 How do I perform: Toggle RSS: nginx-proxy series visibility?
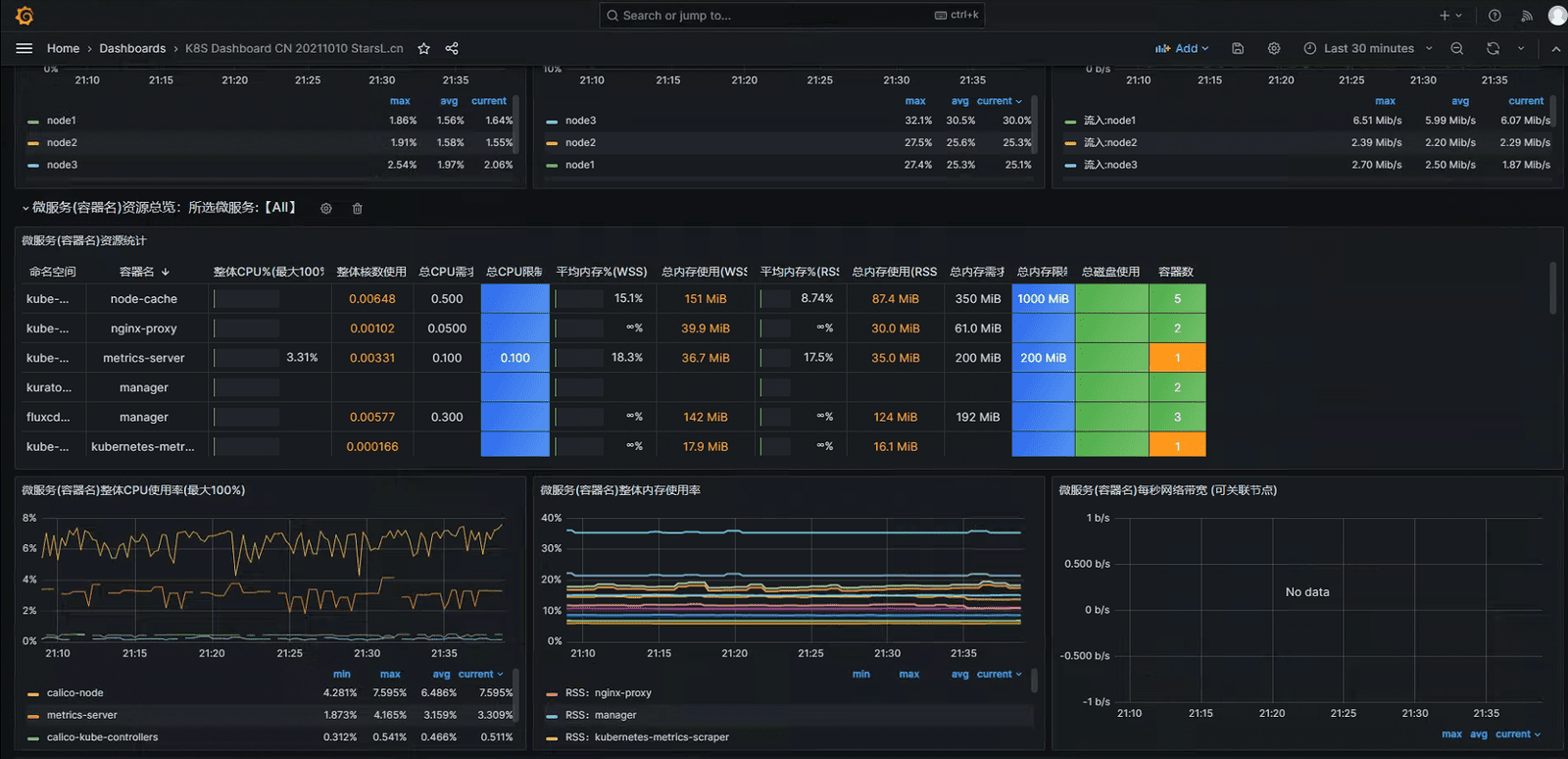click(x=608, y=693)
